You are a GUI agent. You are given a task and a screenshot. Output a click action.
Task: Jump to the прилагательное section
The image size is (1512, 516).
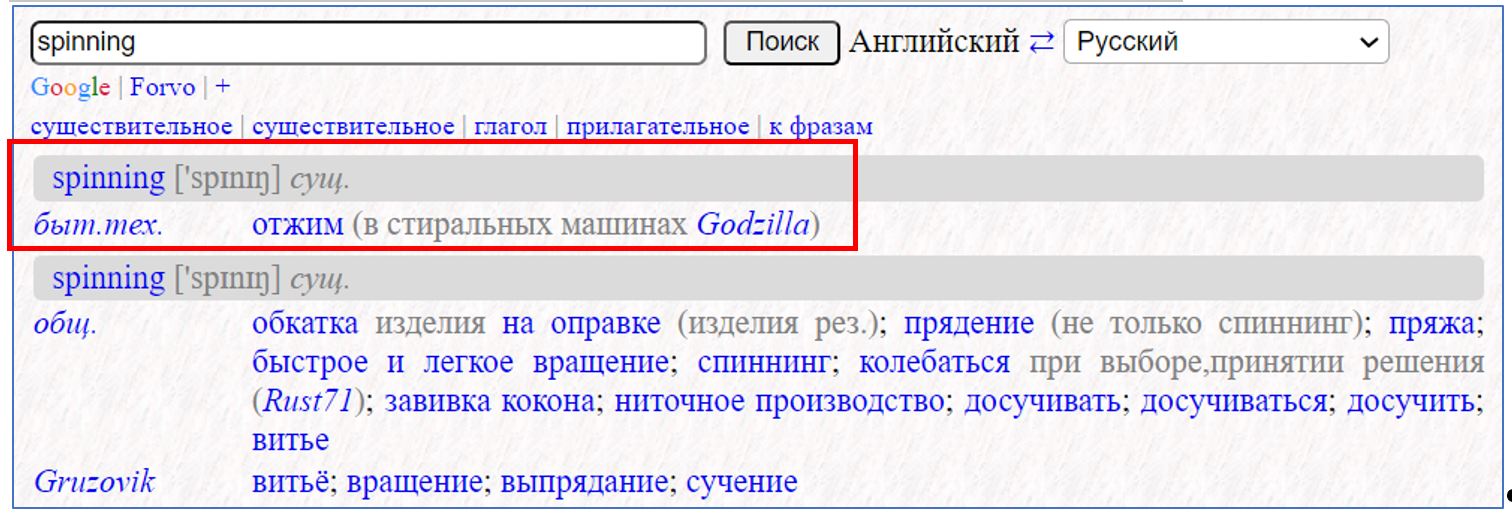(x=657, y=127)
